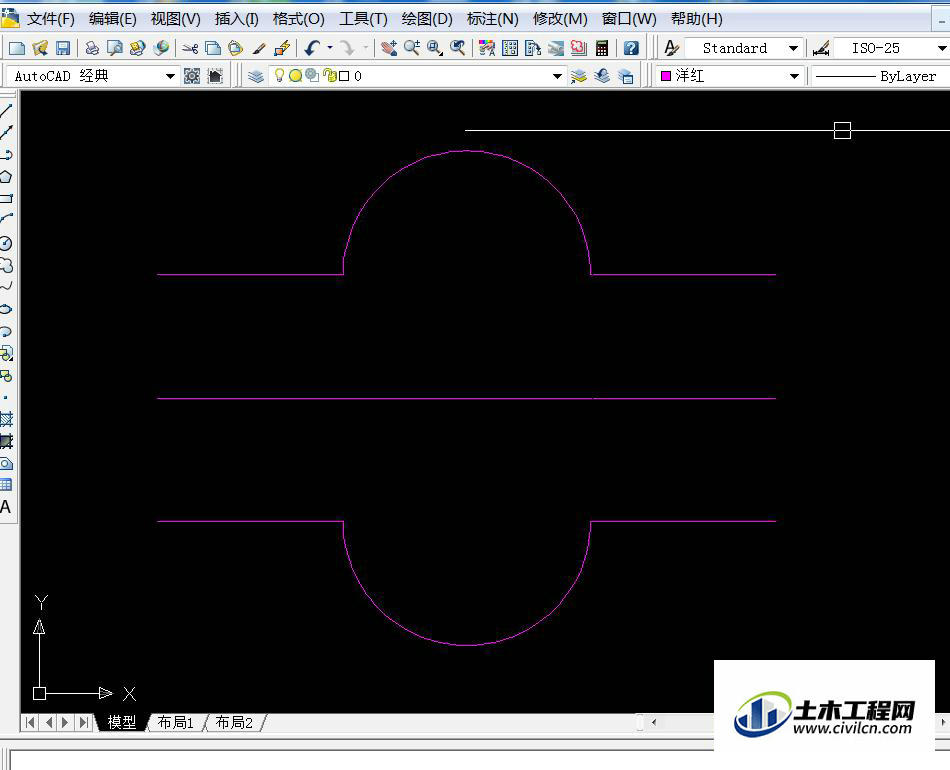Toggle layer 0 lock padlock icon

point(330,75)
